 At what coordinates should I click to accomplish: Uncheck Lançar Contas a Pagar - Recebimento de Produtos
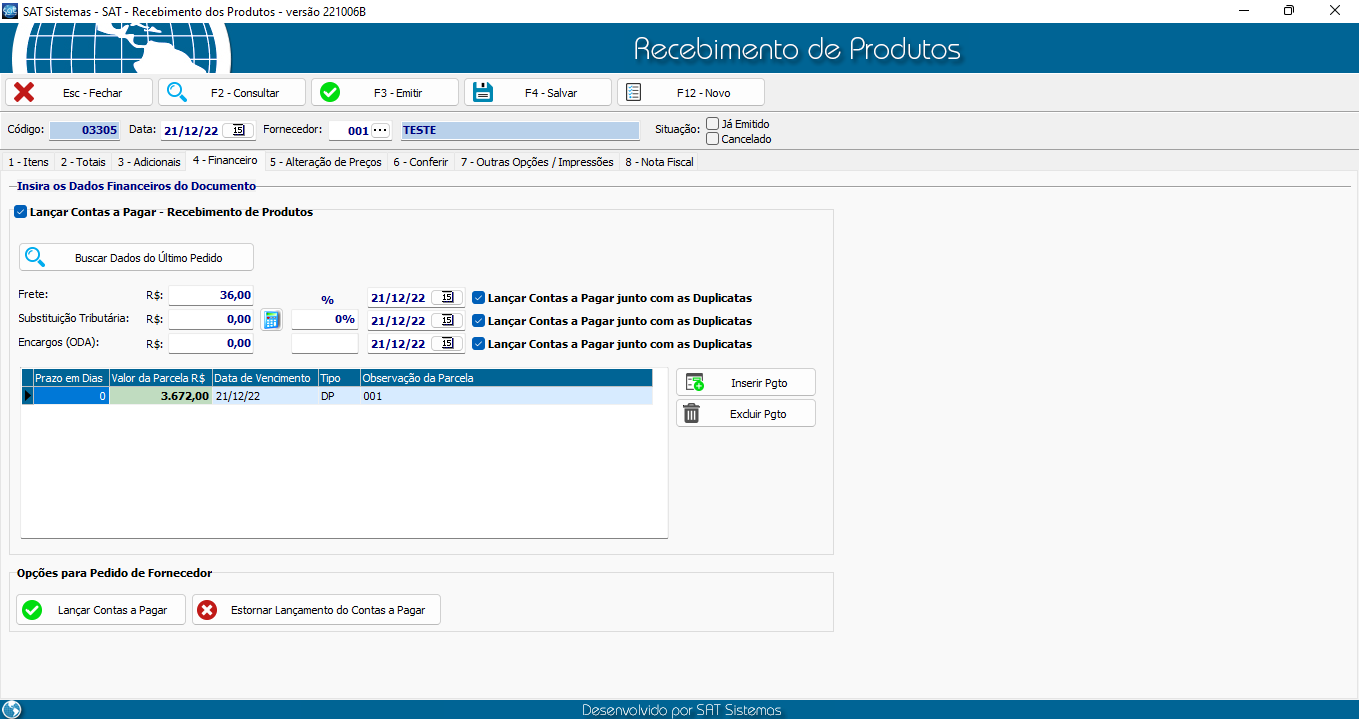click(21, 212)
